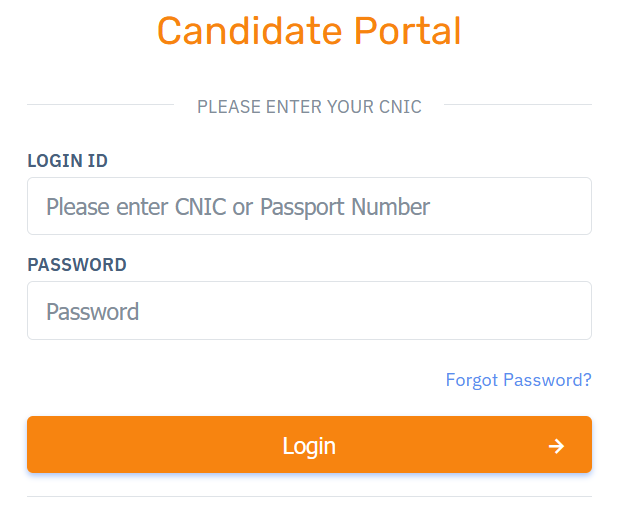622x518 pixels.
Task: Select the CNIC or Passport Number placeholder
Action: tap(238, 207)
